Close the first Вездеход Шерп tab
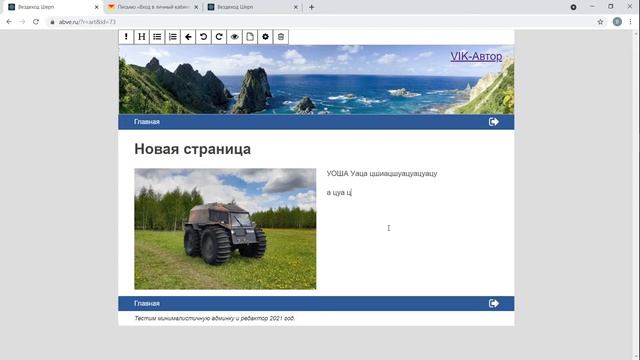 (x=96, y=7)
